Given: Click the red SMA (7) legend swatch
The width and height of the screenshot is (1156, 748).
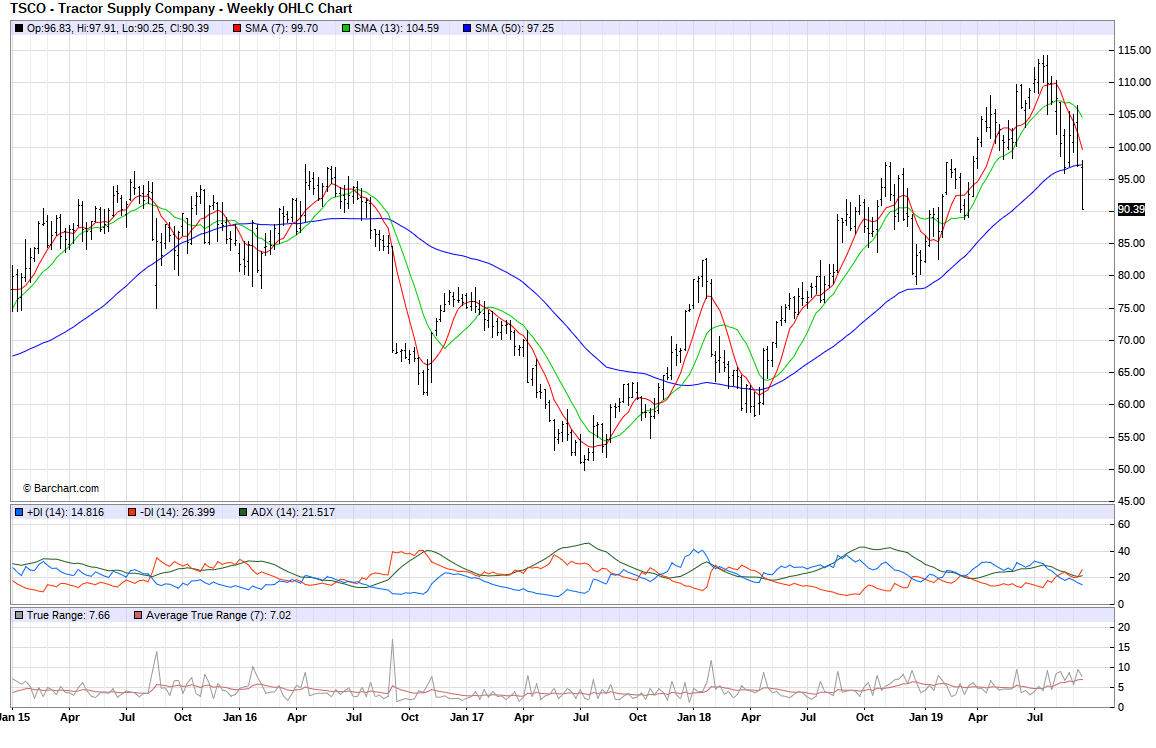Looking at the screenshot, I should point(237,28).
